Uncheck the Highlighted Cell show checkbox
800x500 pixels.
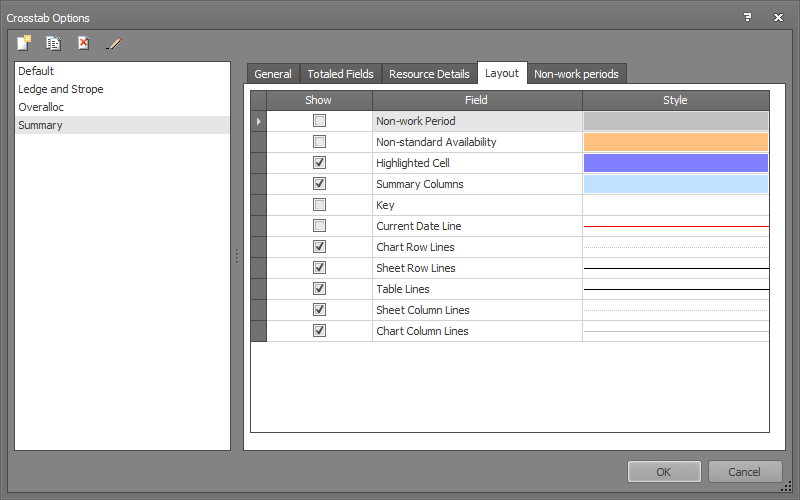click(319, 163)
